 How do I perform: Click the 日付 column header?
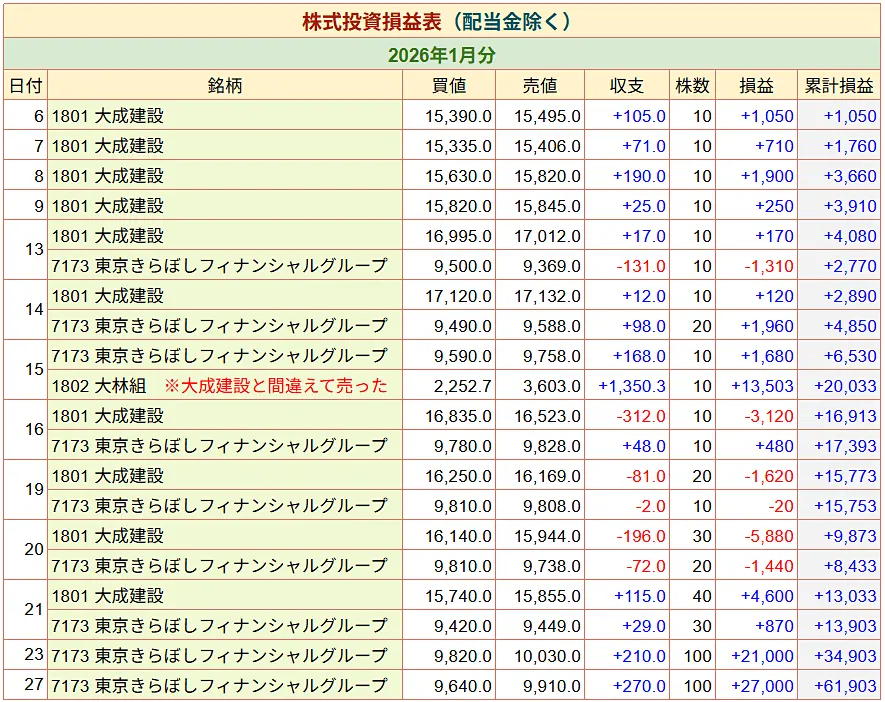[x=25, y=86]
